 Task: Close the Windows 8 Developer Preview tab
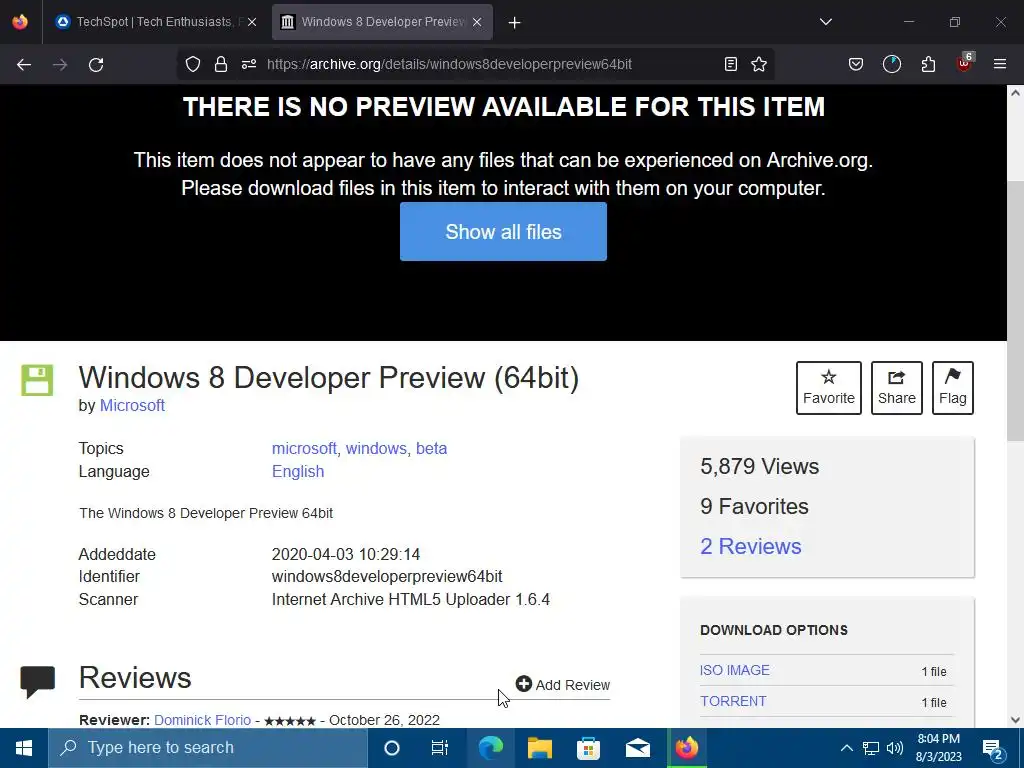point(477,22)
